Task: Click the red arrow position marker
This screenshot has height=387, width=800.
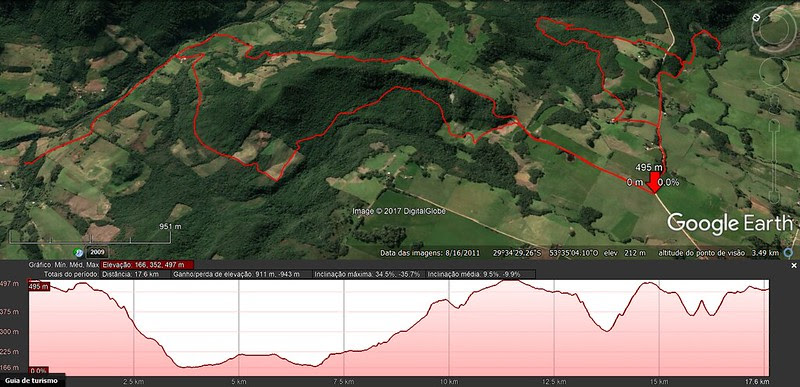Action: point(653,183)
